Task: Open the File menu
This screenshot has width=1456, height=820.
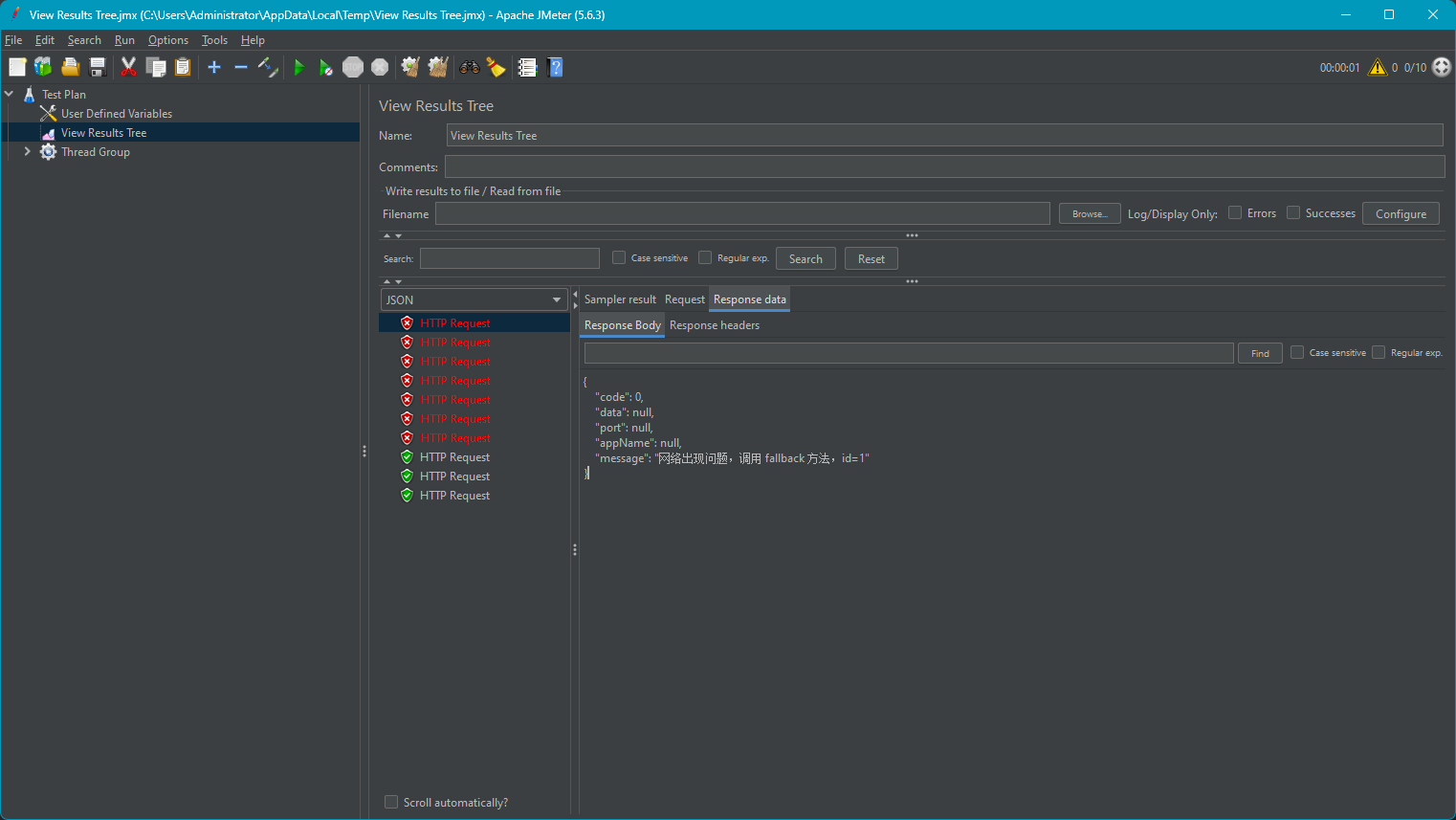Action: point(13,40)
